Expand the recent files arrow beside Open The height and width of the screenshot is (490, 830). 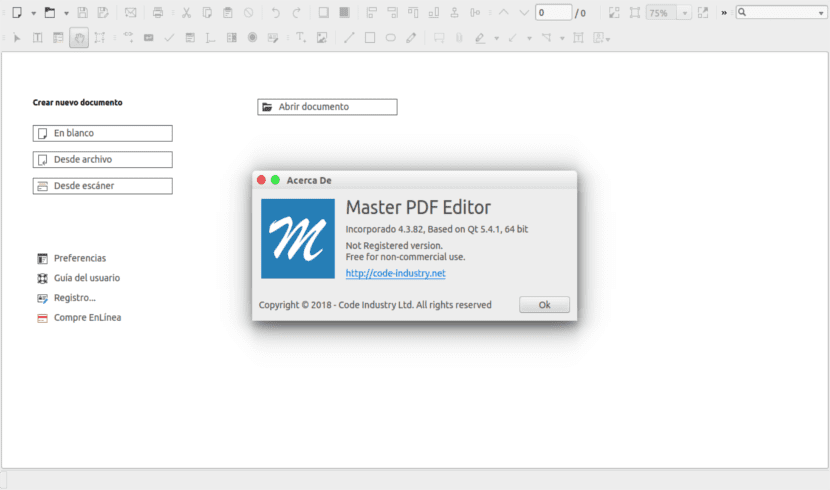click(x=66, y=13)
